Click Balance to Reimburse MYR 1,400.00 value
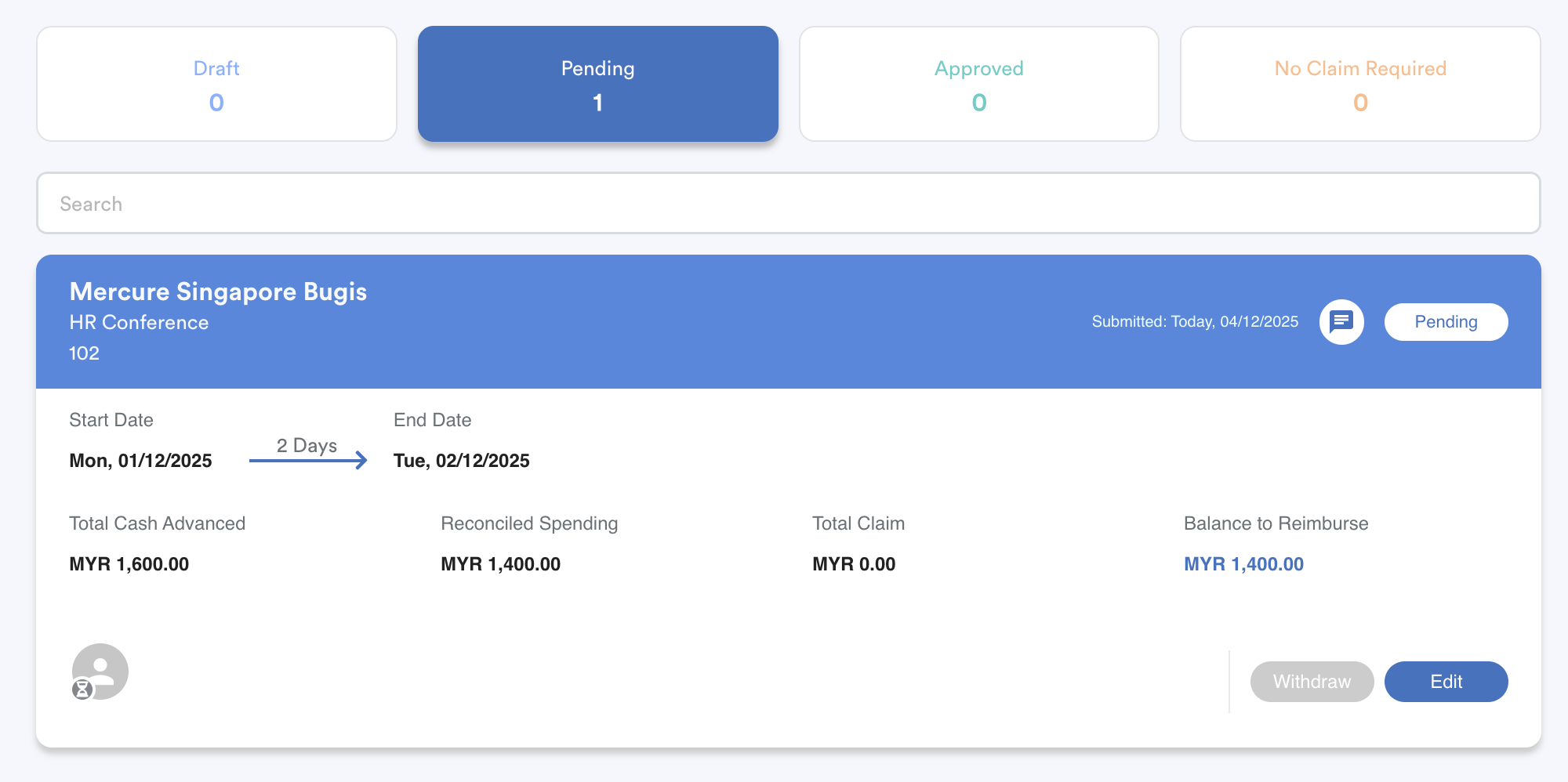This screenshot has height=782, width=1568. (1243, 564)
